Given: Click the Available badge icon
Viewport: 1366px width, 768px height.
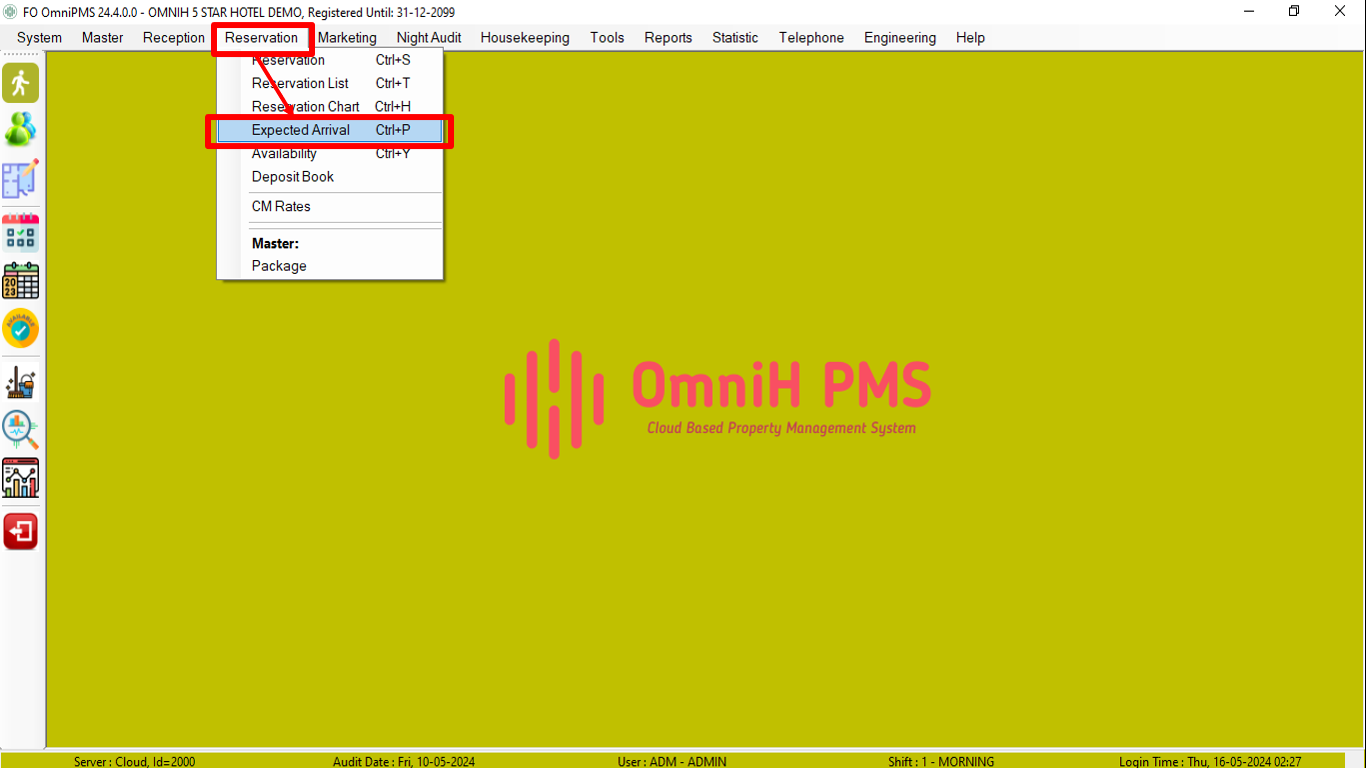Looking at the screenshot, I should coord(21,329).
